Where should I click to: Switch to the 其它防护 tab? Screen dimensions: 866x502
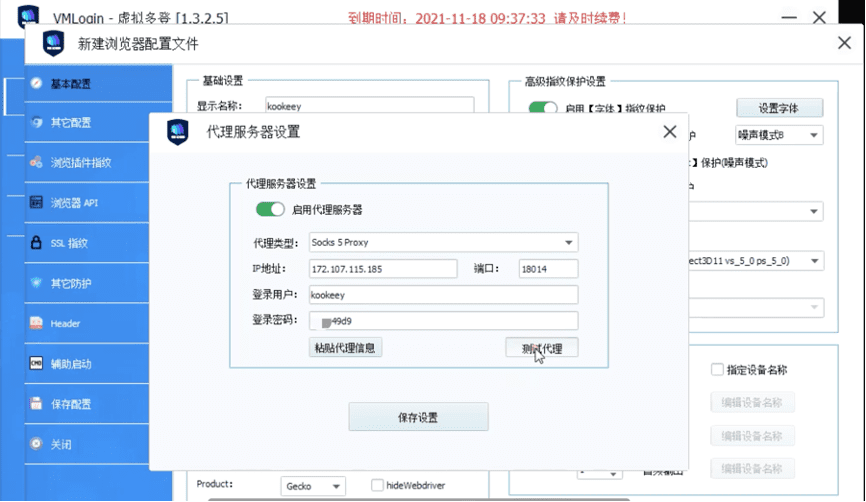coord(87,283)
